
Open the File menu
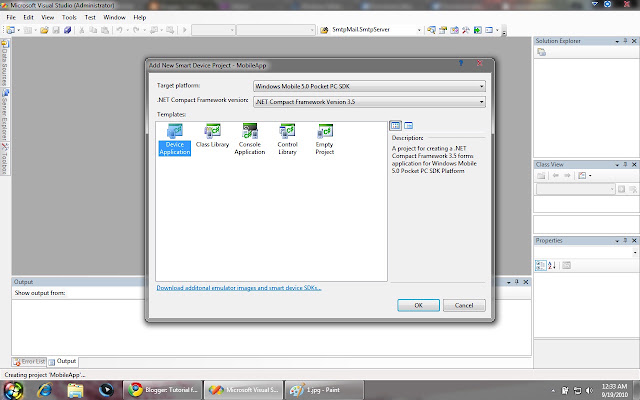(11, 18)
